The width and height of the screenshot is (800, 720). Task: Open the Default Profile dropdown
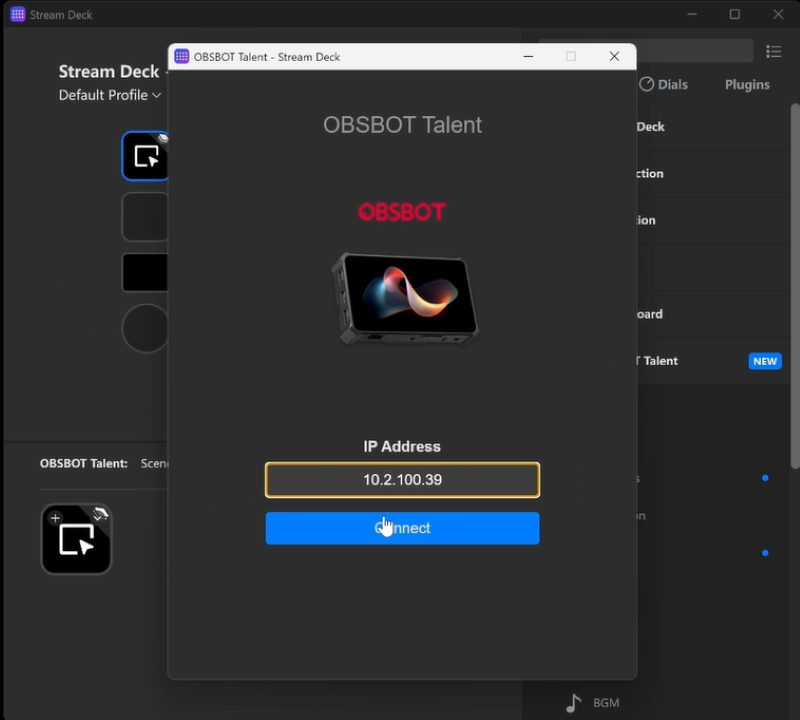[110, 95]
